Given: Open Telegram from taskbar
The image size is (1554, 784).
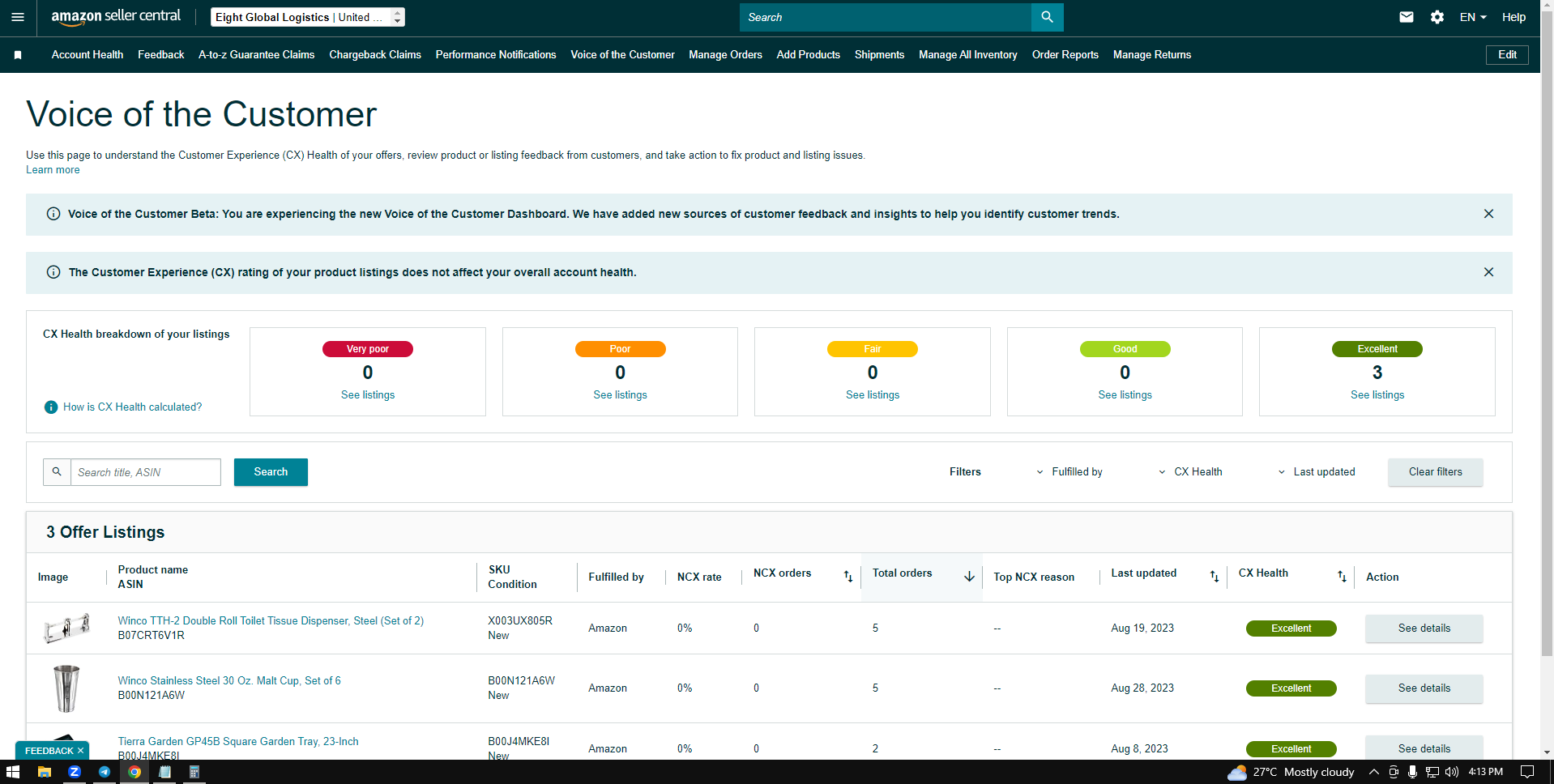Looking at the screenshot, I should click(x=105, y=772).
